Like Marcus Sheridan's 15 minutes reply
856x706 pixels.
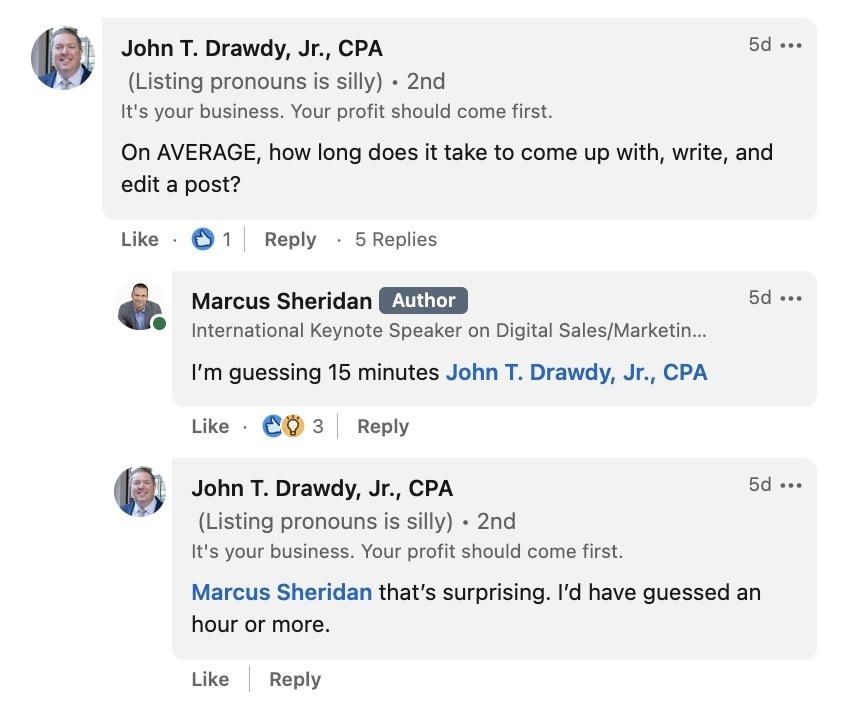point(210,427)
